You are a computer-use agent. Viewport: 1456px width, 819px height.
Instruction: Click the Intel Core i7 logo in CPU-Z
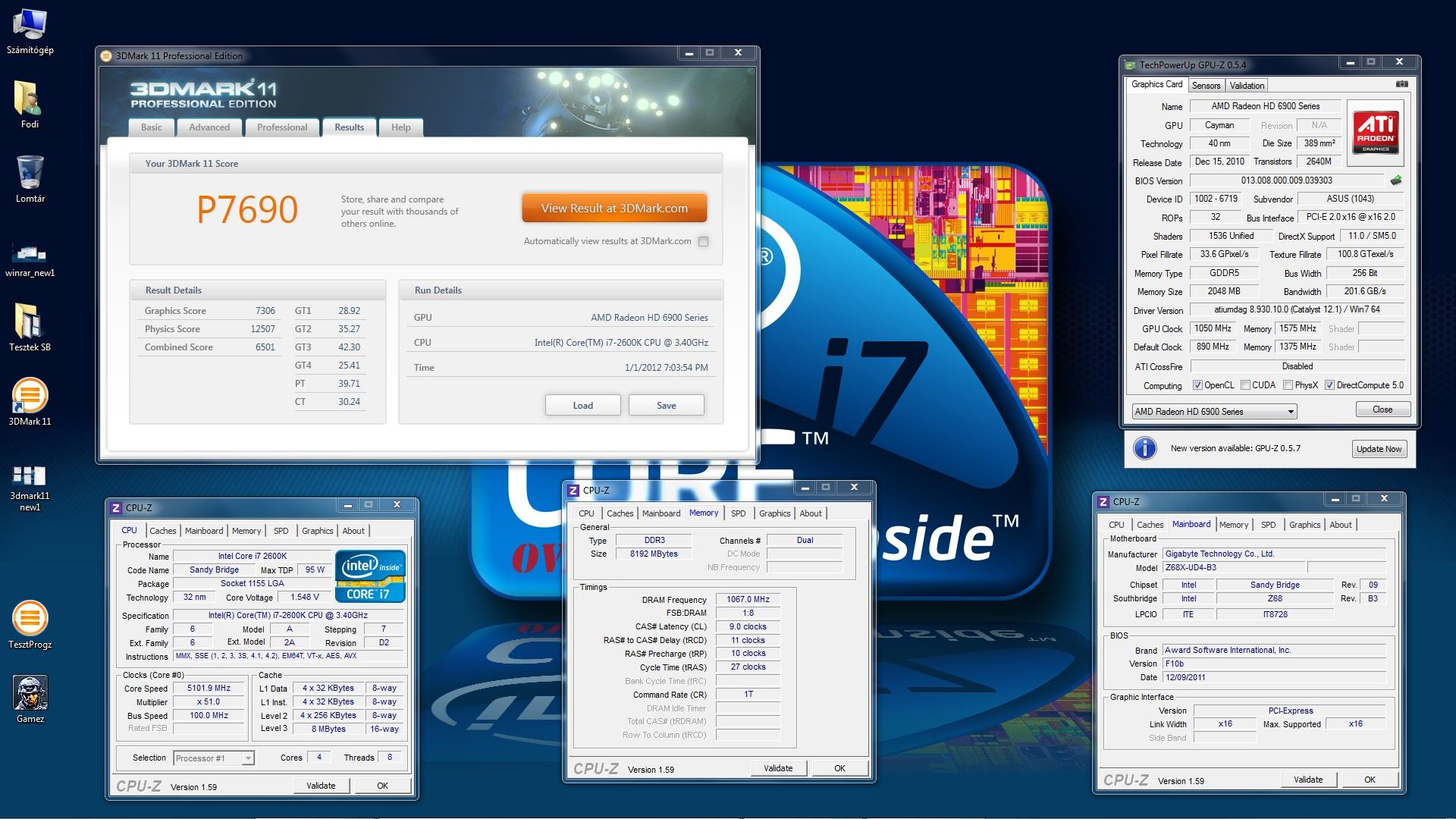coord(371,576)
